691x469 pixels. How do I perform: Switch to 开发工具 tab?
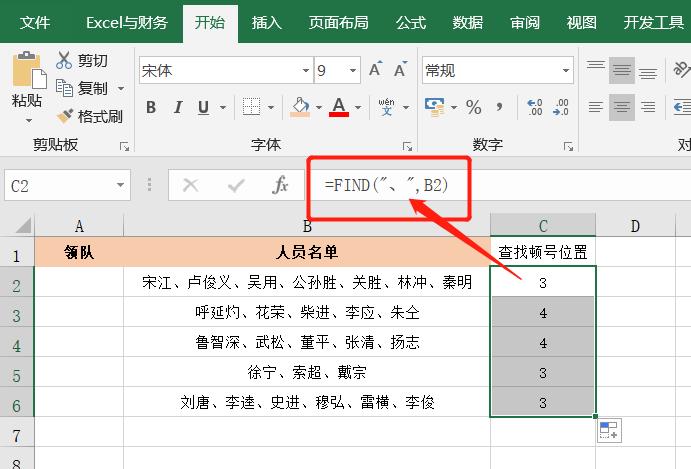tap(654, 22)
